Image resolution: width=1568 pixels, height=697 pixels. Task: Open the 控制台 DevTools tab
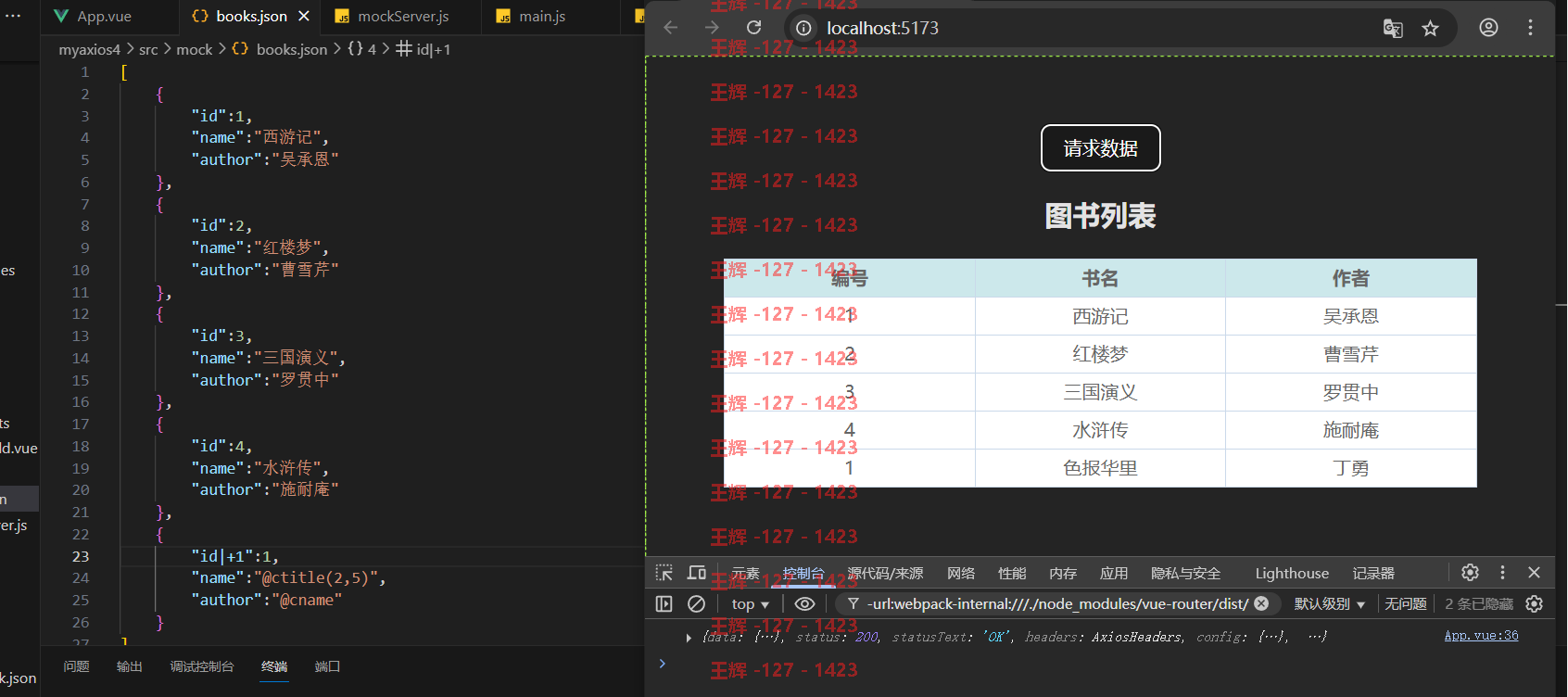(x=803, y=574)
